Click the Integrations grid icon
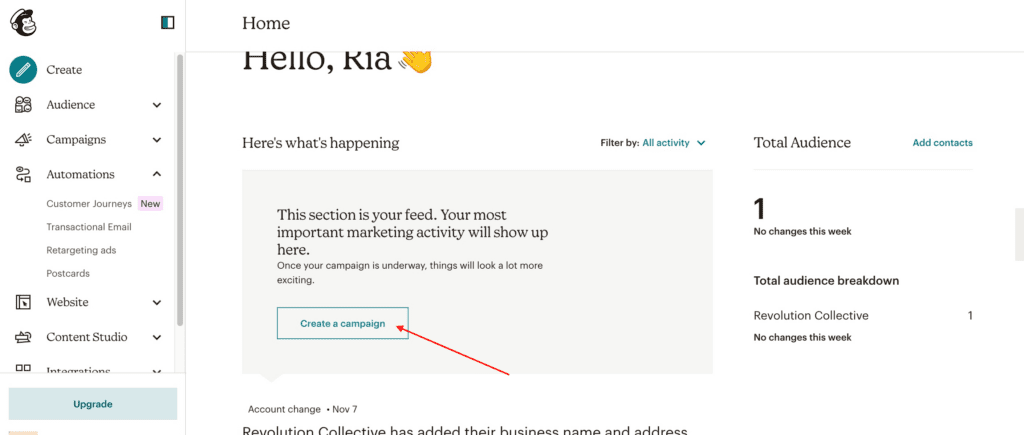 coord(24,368)
